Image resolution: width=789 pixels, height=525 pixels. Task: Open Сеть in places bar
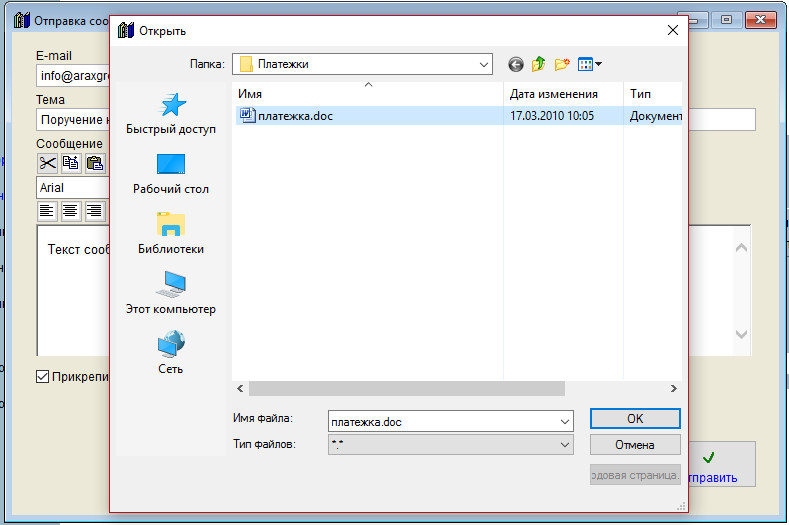tap(171, 353)
